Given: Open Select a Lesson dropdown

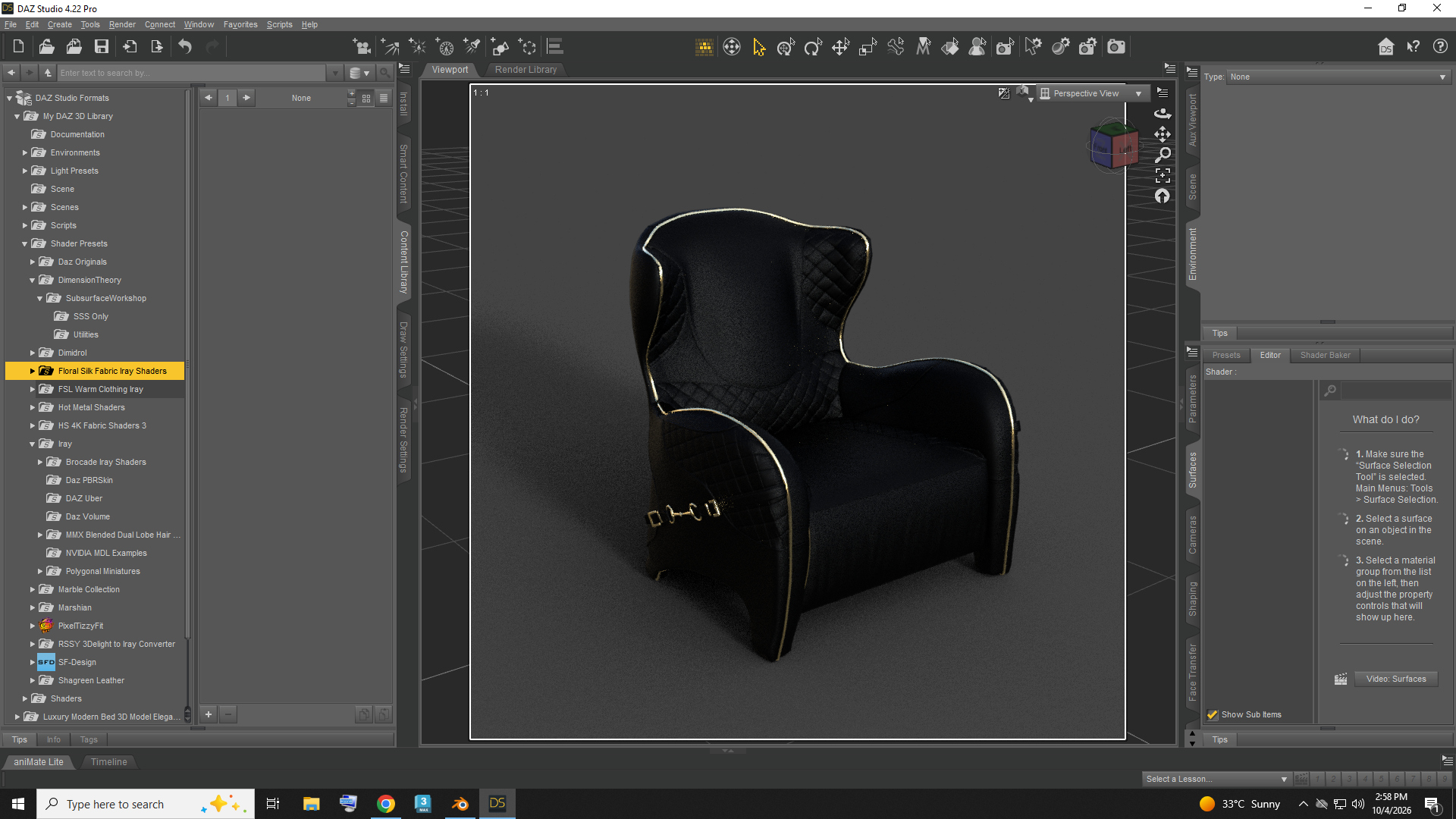Looking at the screenshot, I should click(1216, 779).
